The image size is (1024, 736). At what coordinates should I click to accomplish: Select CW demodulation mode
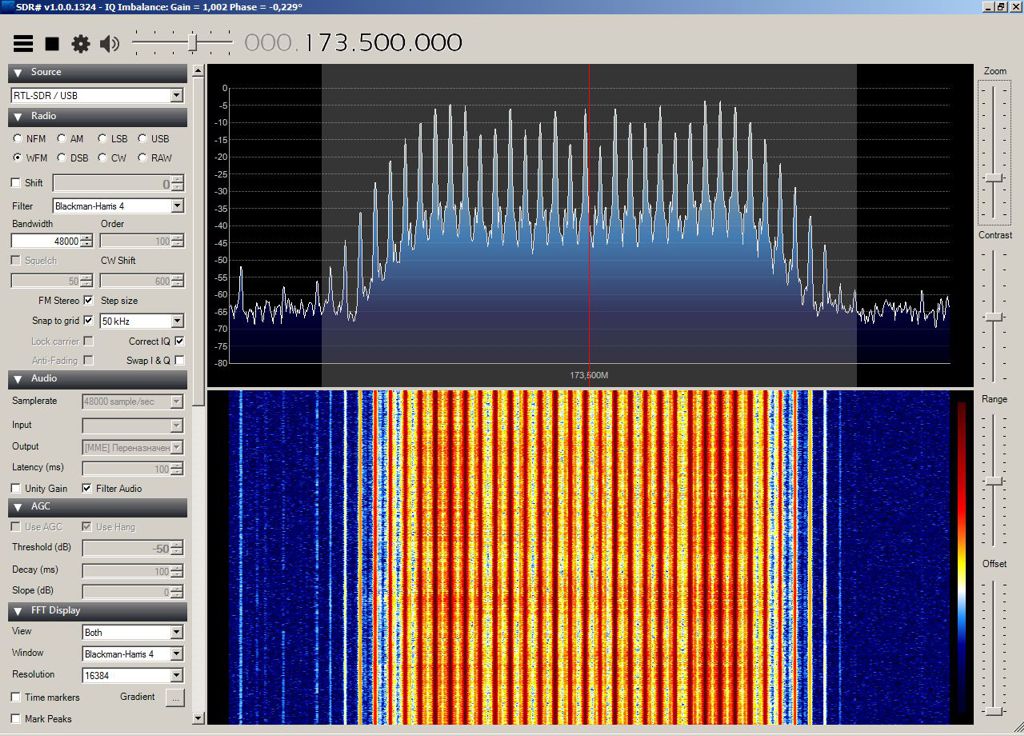point(102,157)
